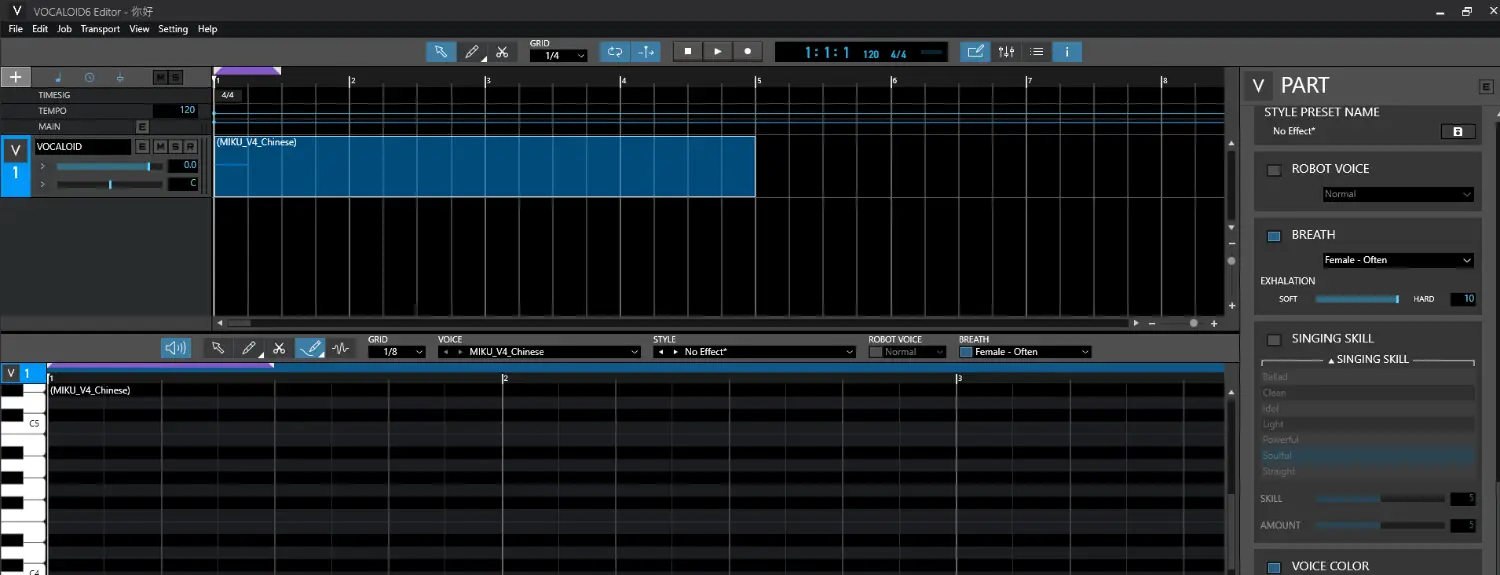Toggle the Singing Skill checkbox

point(1274,339)
